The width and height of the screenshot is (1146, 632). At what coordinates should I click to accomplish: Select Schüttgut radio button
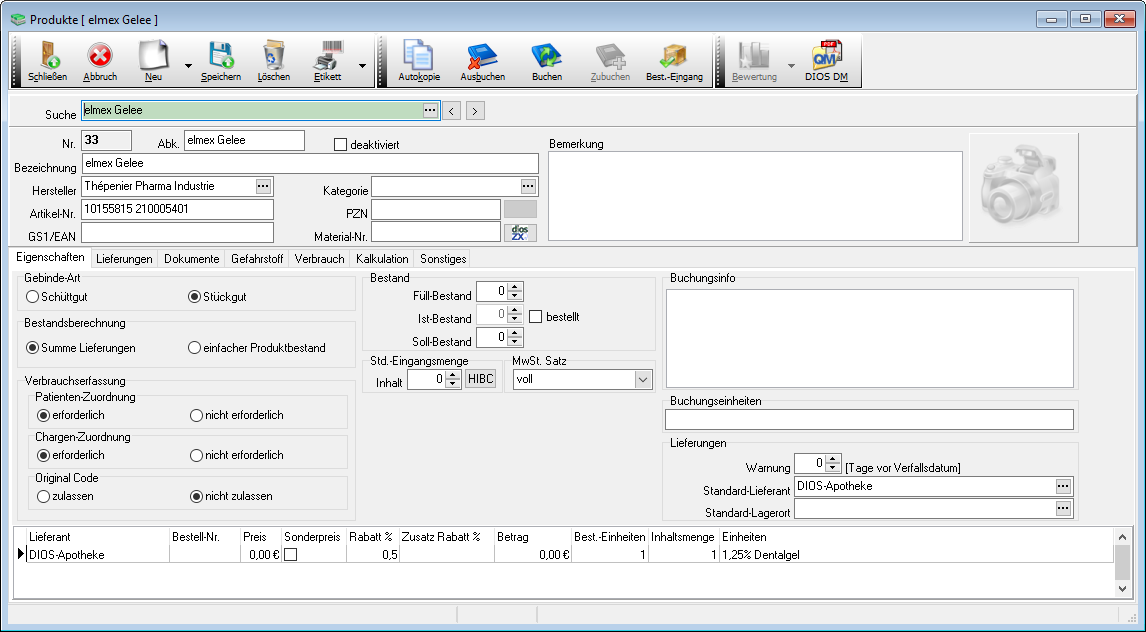click(32, 297)
